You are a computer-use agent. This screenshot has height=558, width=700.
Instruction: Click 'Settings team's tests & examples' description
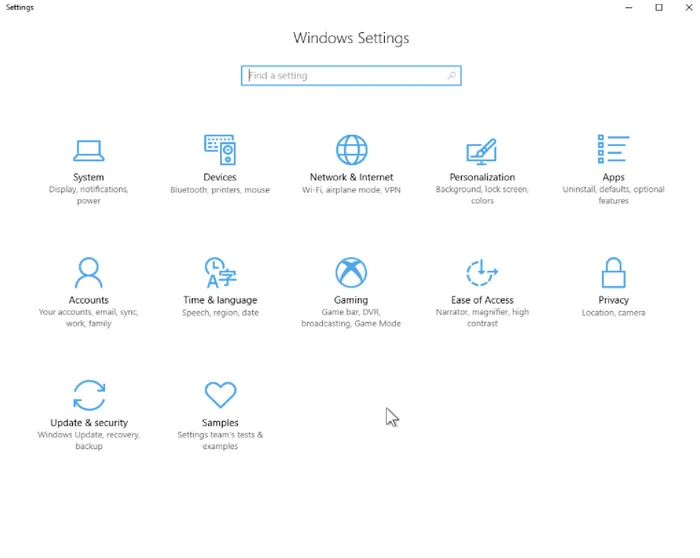pyautogui.click(x=220, y=441)
